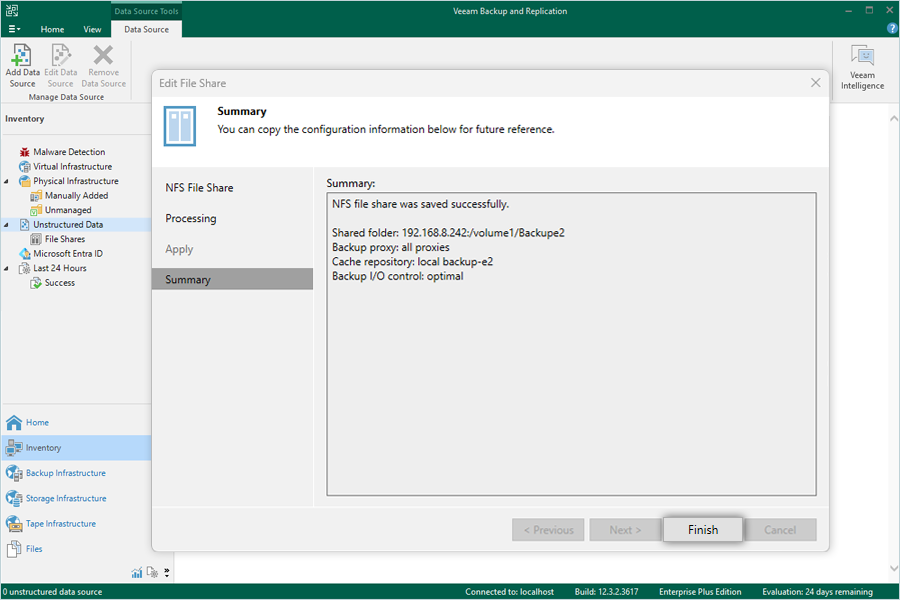Viewport: 900px width, 600px height.
Task: Switch to the View ribbon tab
Action: pyautogui.click(x=92, y=29)
